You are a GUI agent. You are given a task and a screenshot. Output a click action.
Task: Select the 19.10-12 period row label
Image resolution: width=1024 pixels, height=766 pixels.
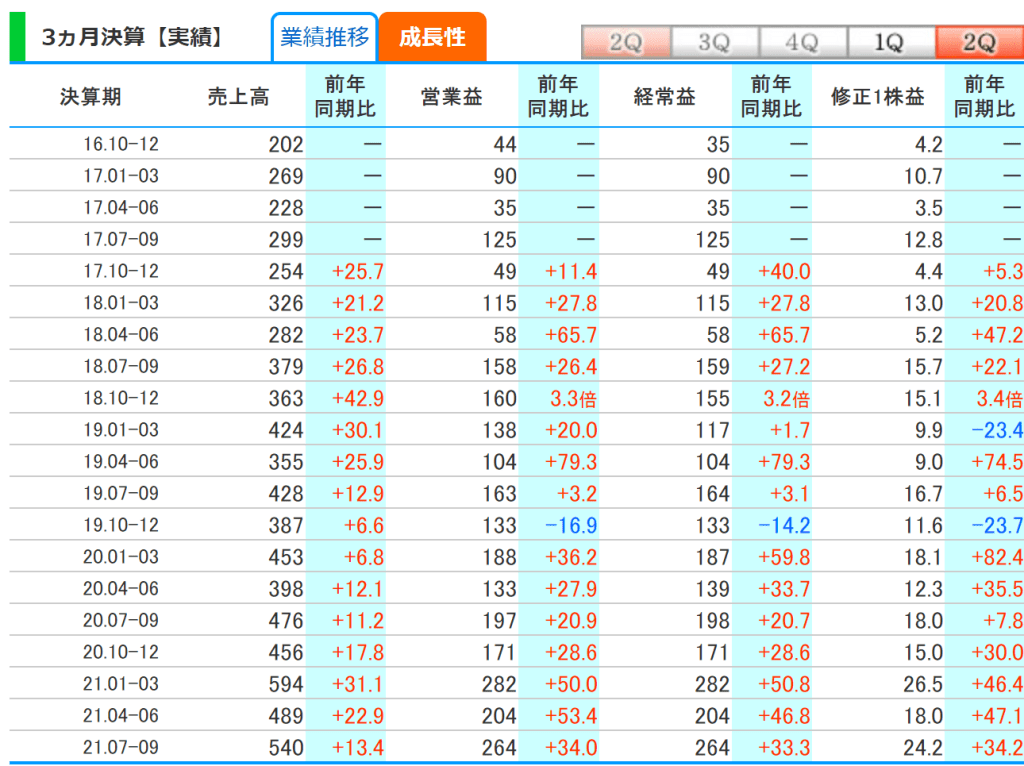coord(121,526)
